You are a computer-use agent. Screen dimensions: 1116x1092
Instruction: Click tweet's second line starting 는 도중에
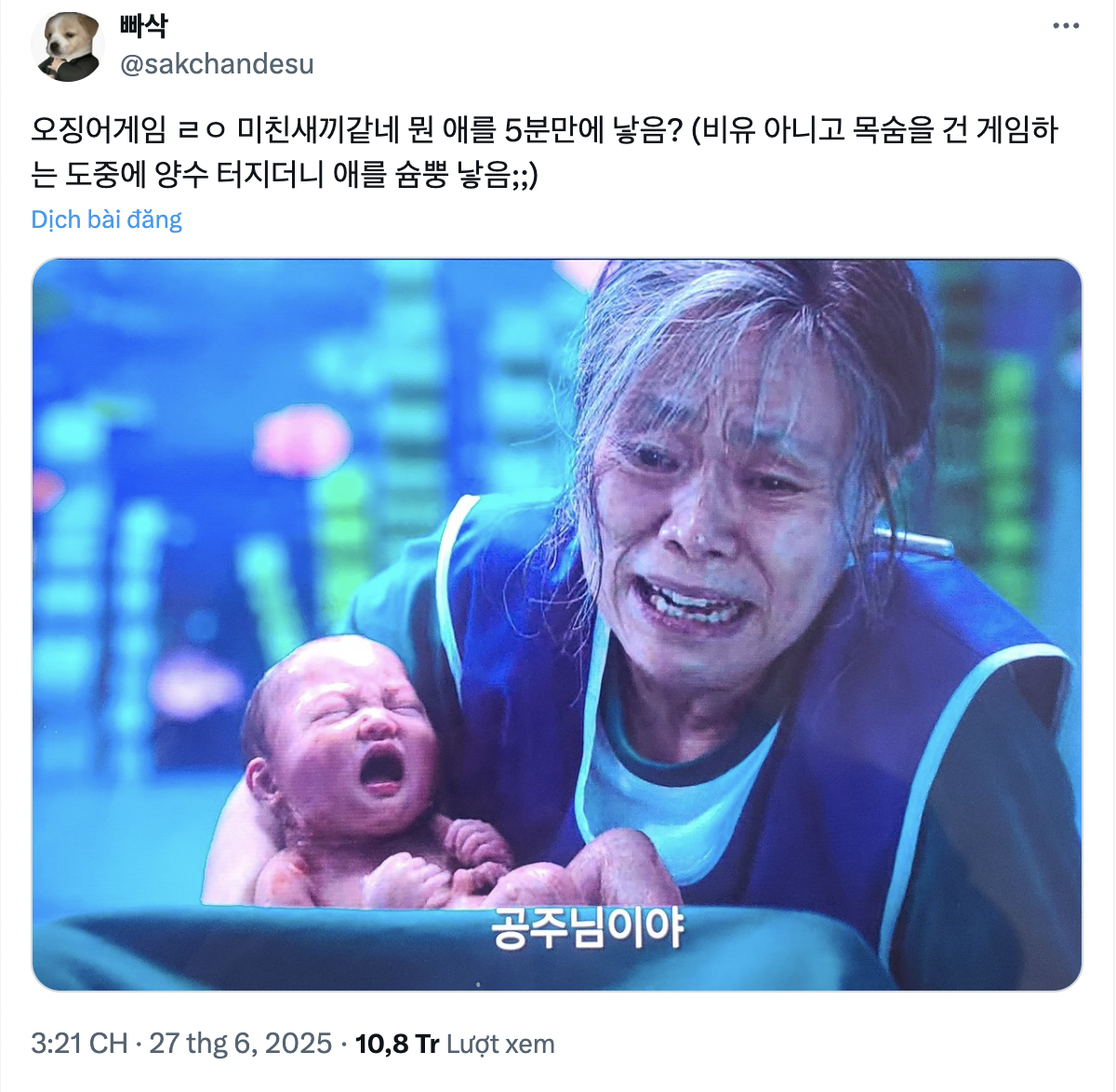pyautogui.click(x=285, y=175)
